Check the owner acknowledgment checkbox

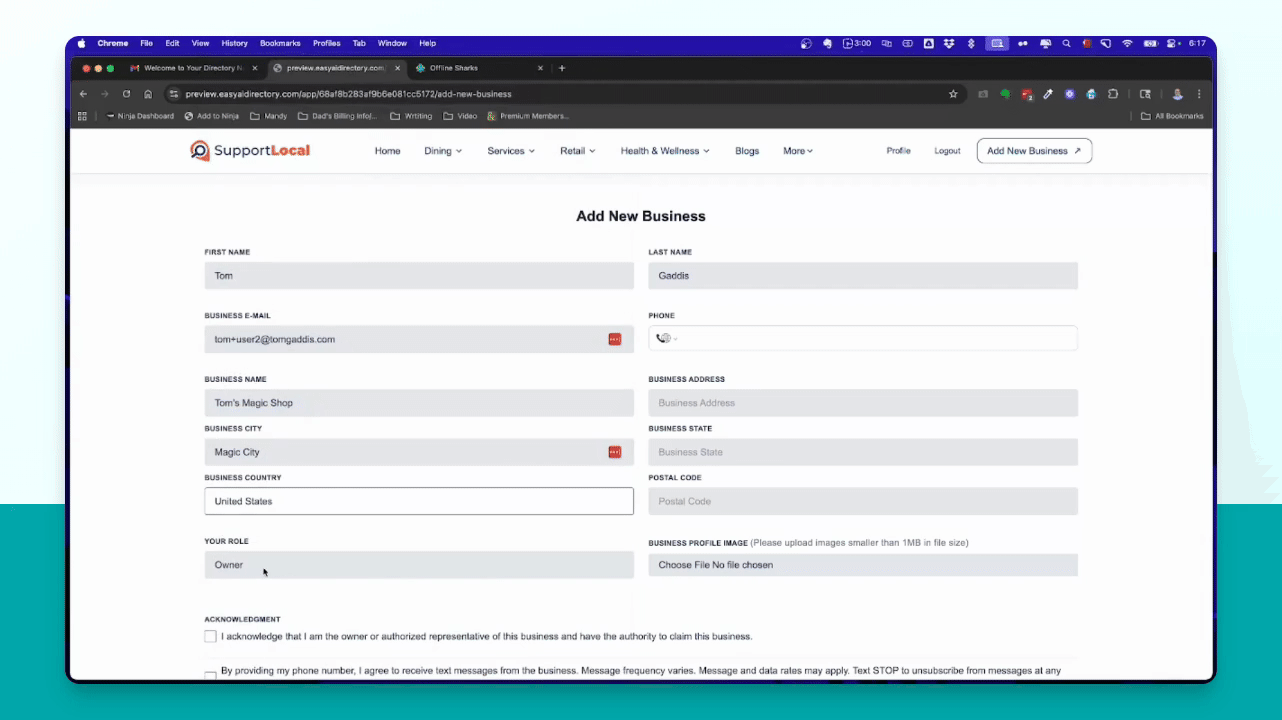[x=210, y=636]
